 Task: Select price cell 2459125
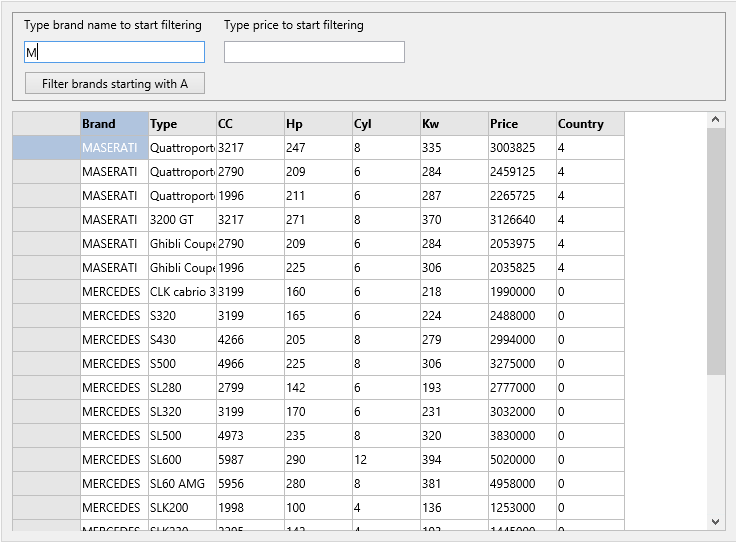click(x=523, y=172)
